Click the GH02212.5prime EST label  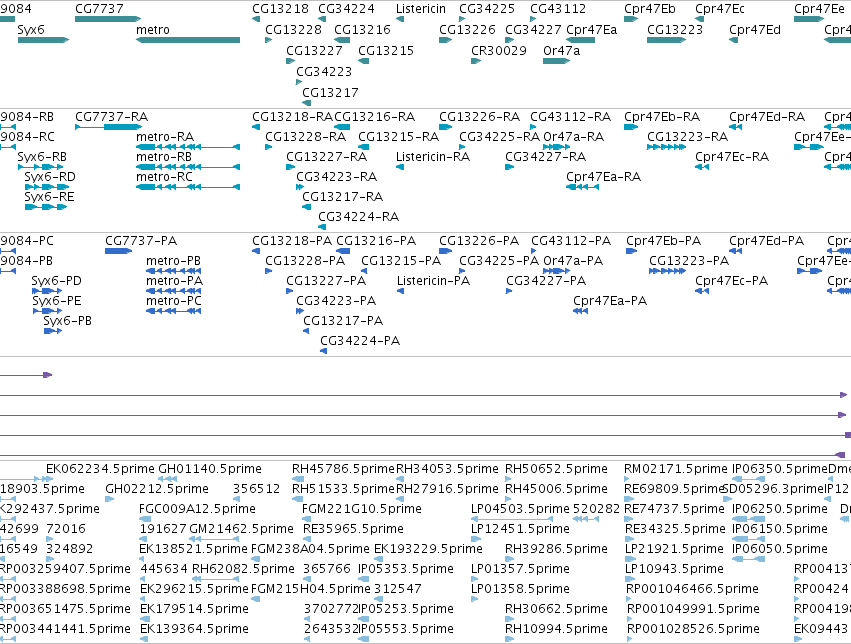(157, 489)
